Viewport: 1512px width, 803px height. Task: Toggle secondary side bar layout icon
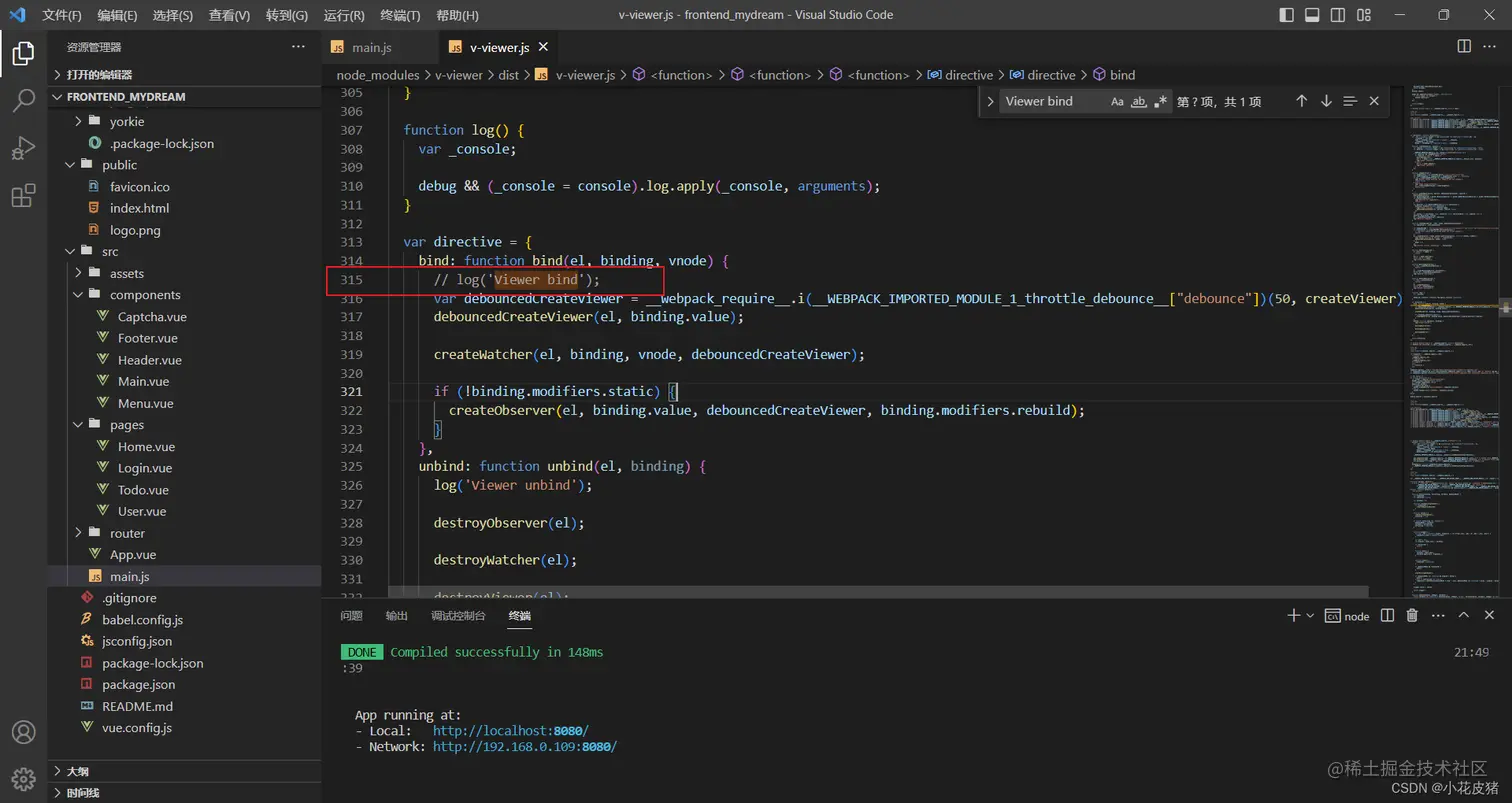click(1338, 15)
